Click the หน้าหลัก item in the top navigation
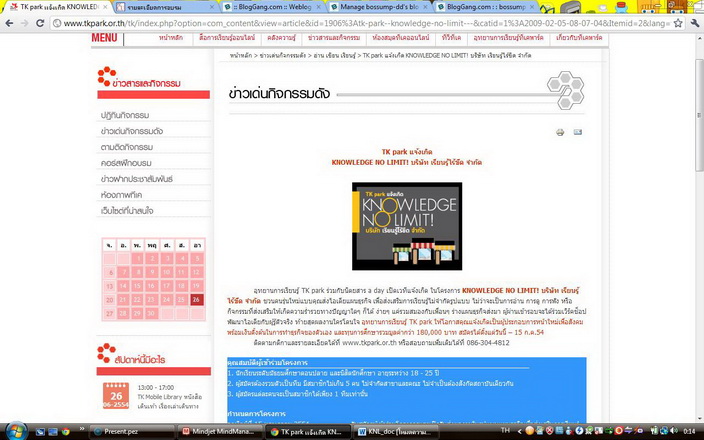The width and height of the screenshot is (704, 440). tap(170, 37)
